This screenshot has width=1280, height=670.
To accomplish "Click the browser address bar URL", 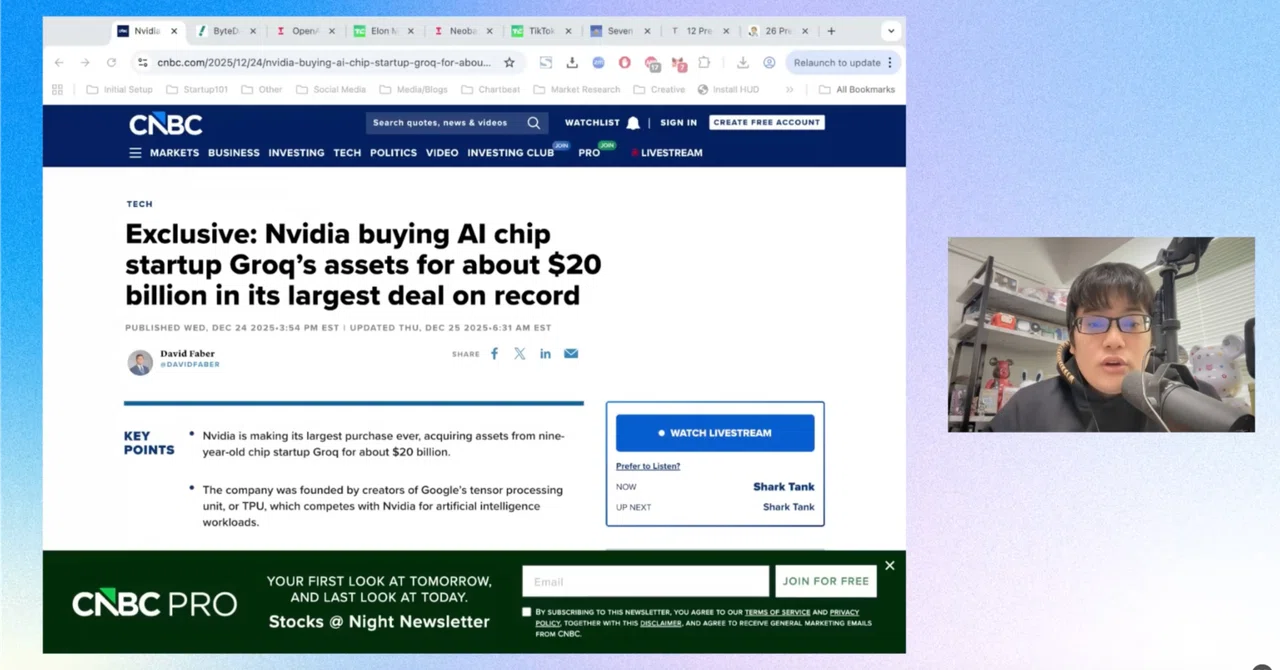I will [x=324, y=62].
